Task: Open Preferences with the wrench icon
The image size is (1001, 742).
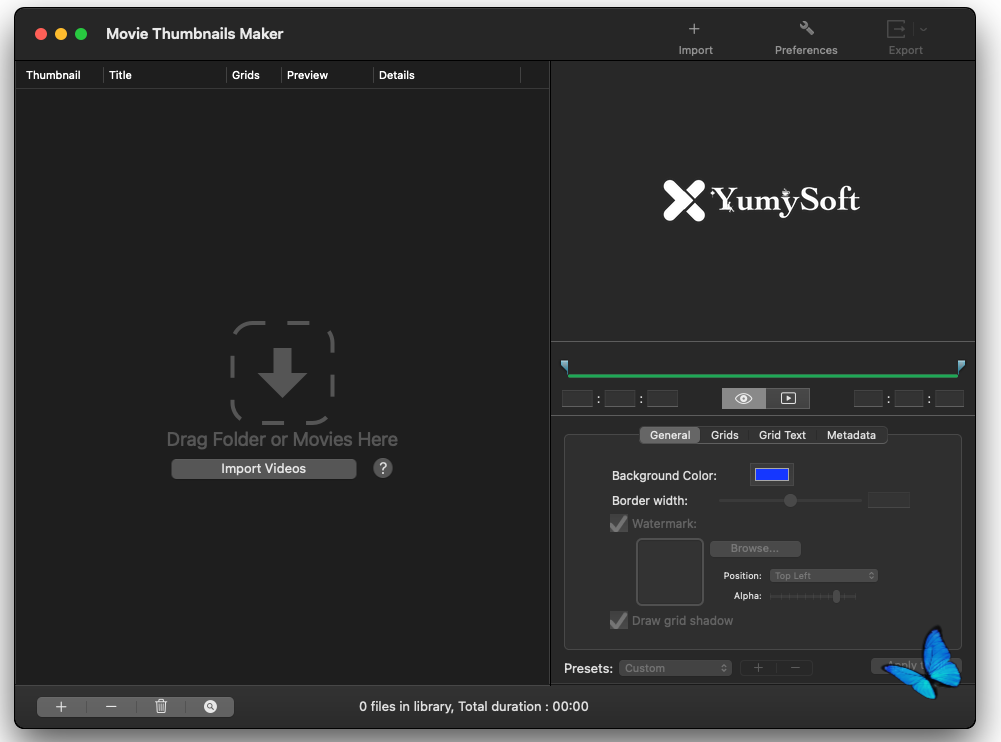Action: point(806,29)
